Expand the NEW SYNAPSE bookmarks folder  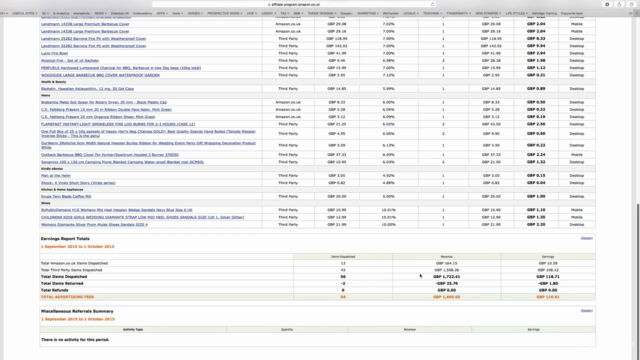pos(488,13)
